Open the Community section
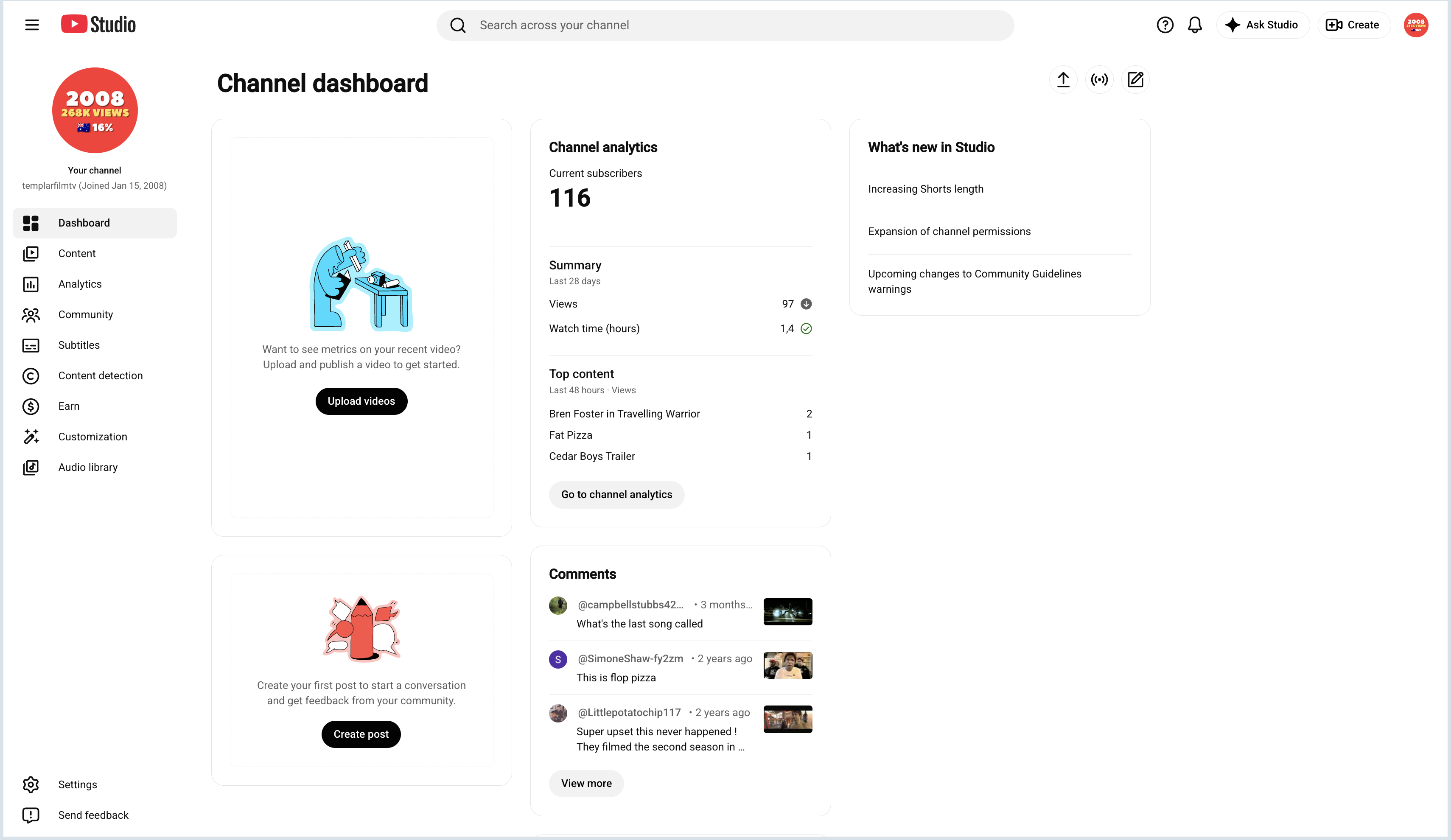This screenshot has height=840, width=1451. tap(85, 314)
